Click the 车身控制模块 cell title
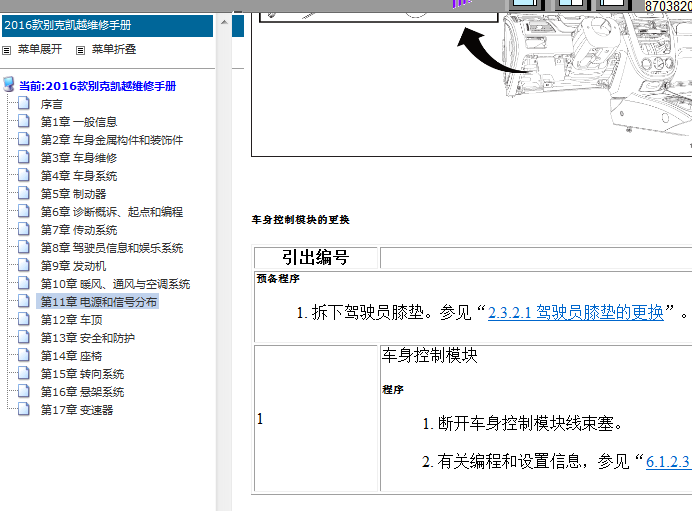Image resolution: width=692 pixels, height=511 pixels. [429, 355]
